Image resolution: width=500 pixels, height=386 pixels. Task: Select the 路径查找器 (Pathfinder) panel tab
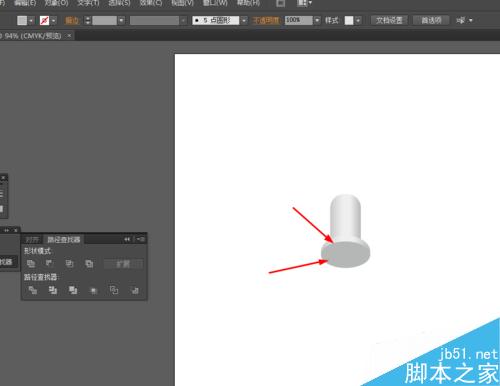[64, 239]
